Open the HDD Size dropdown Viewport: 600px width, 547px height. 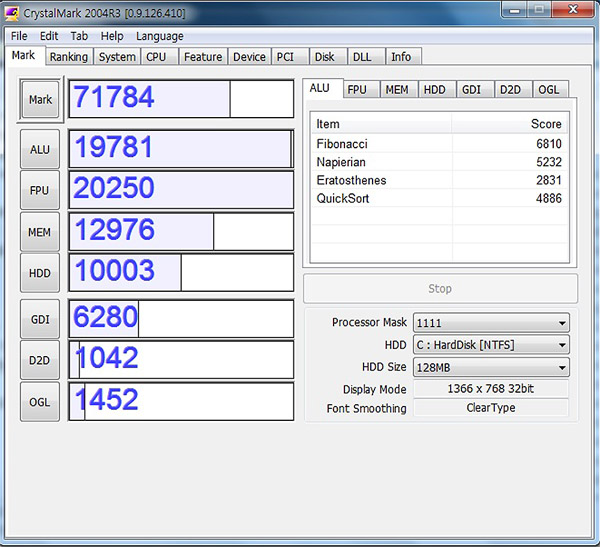(x=491, y=367)
